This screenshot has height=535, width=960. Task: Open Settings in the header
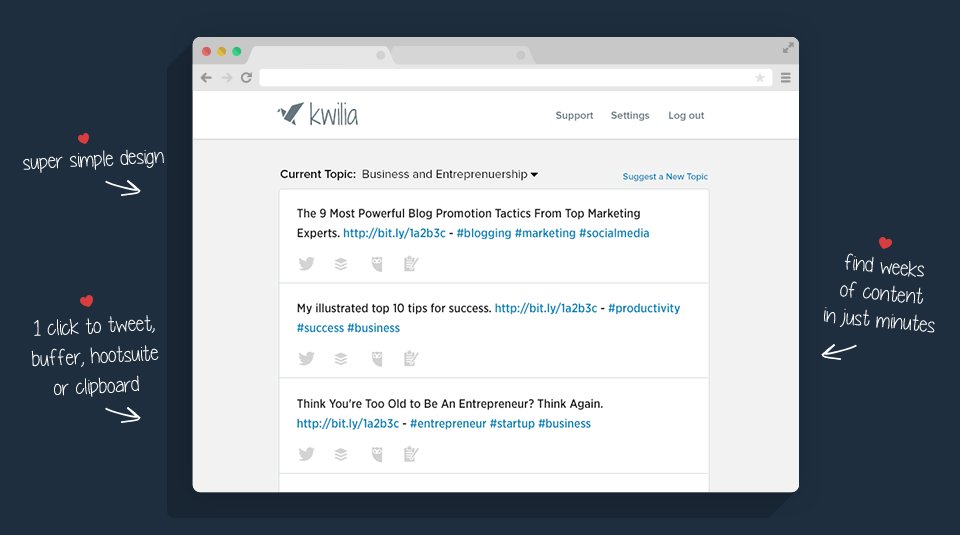point(630,115)
